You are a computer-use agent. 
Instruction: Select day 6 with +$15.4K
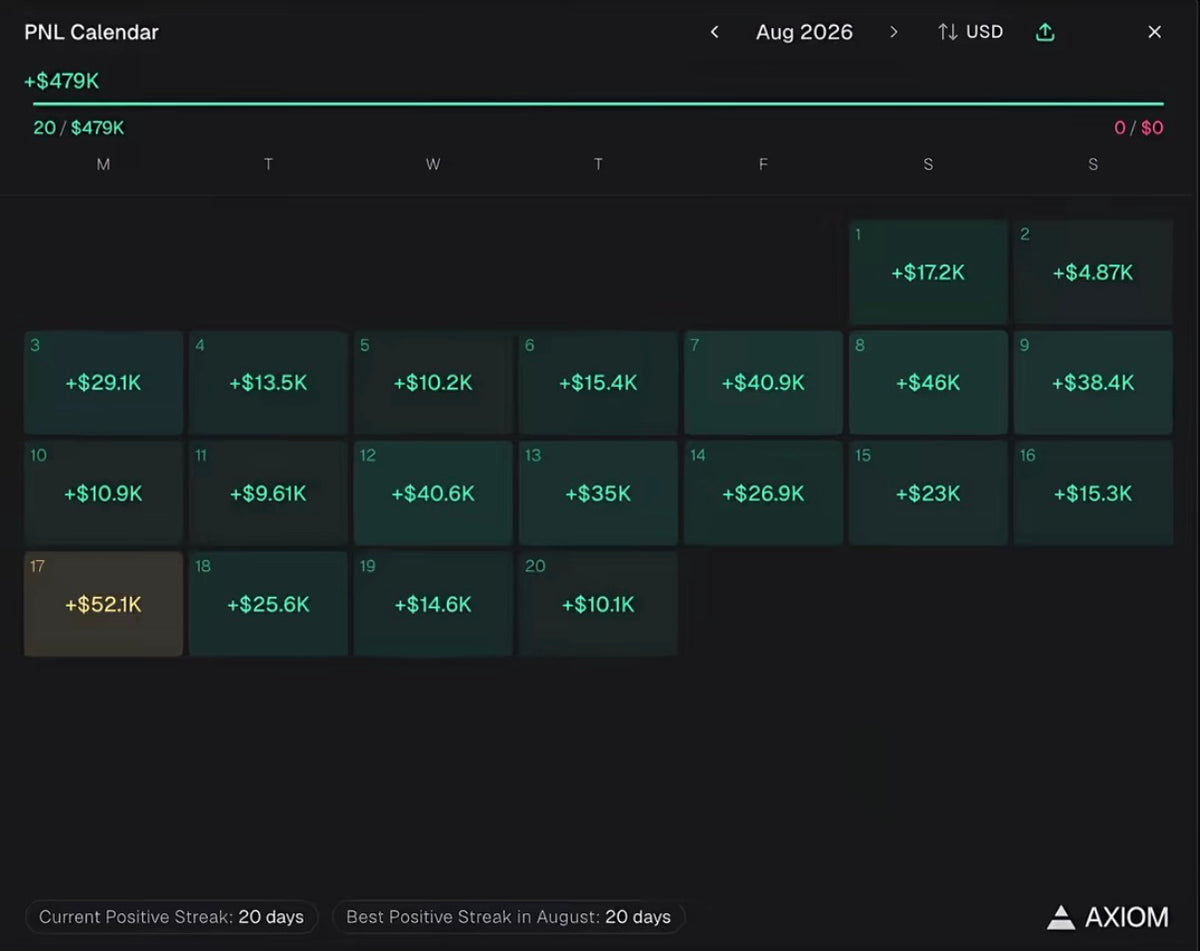598,383
